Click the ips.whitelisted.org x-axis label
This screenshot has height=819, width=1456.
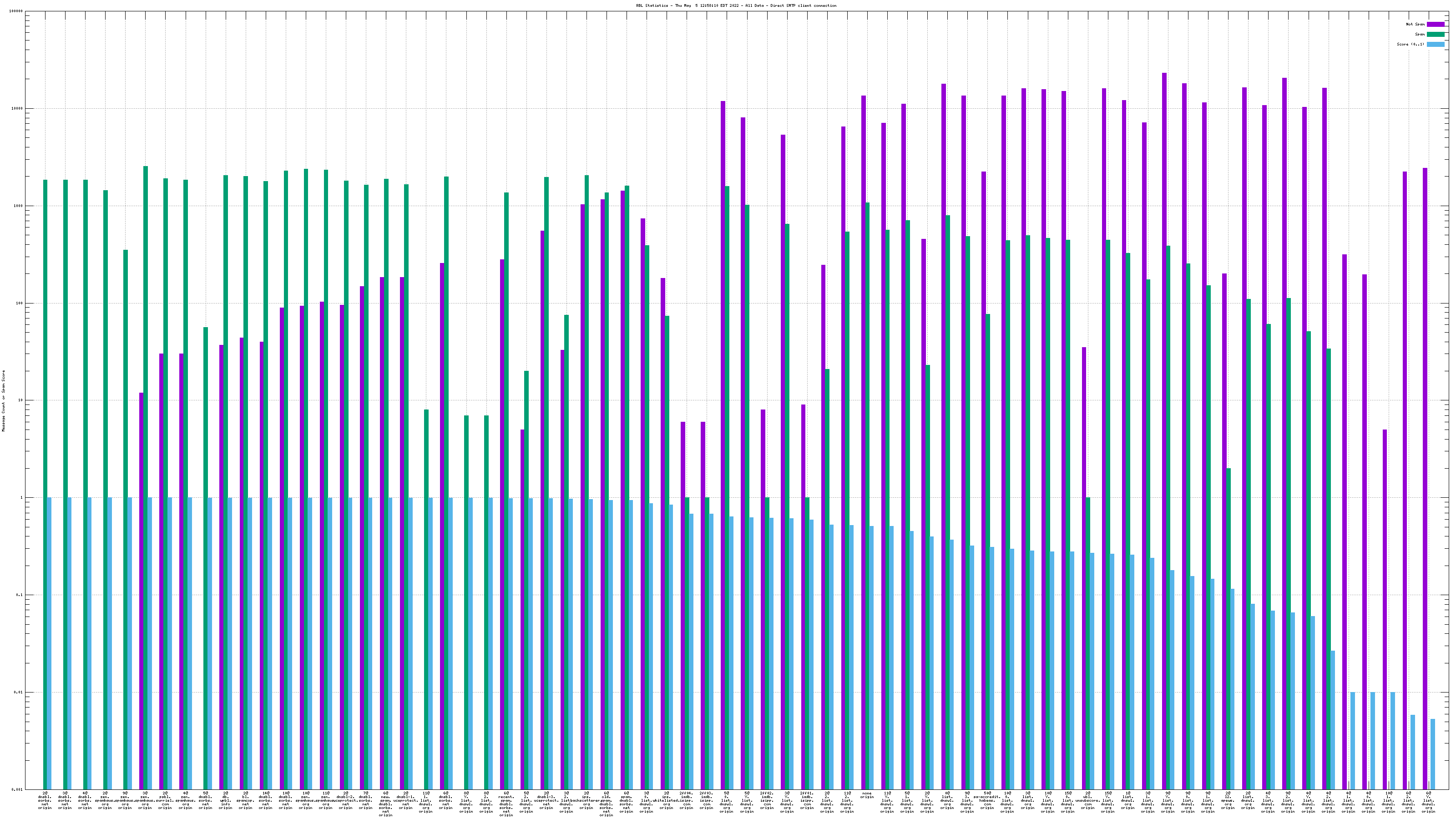click(x=667, y=801)
